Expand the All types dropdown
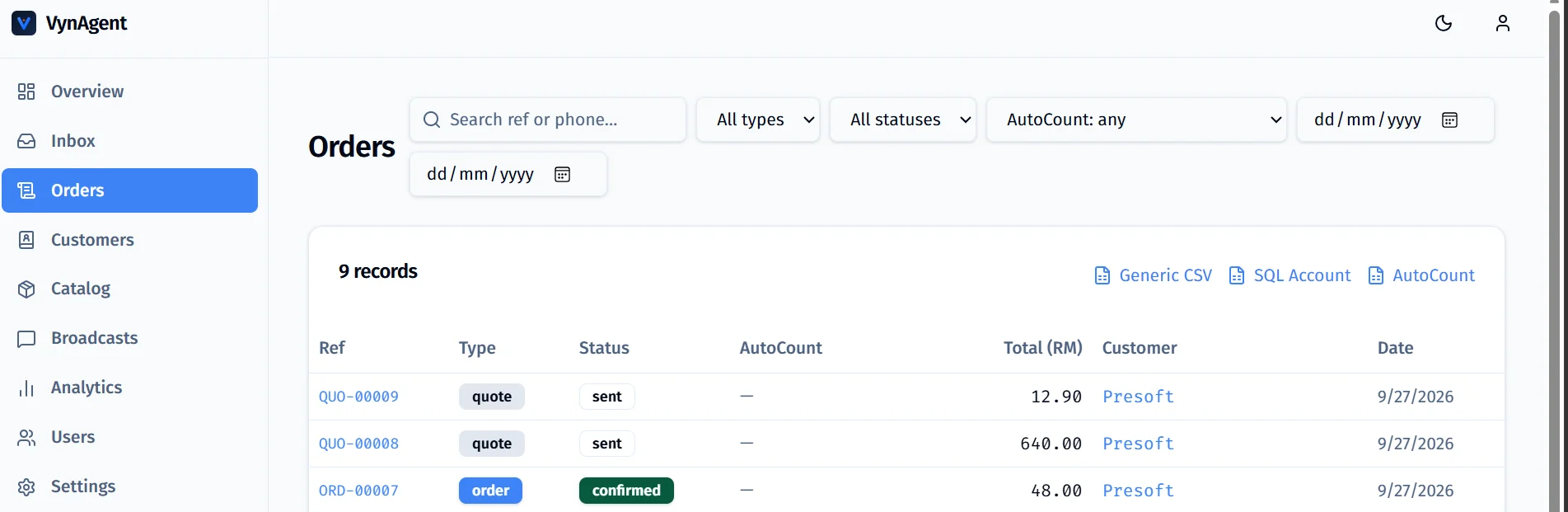Screen dimensions: 1568x512 click(x=758, y=120)
